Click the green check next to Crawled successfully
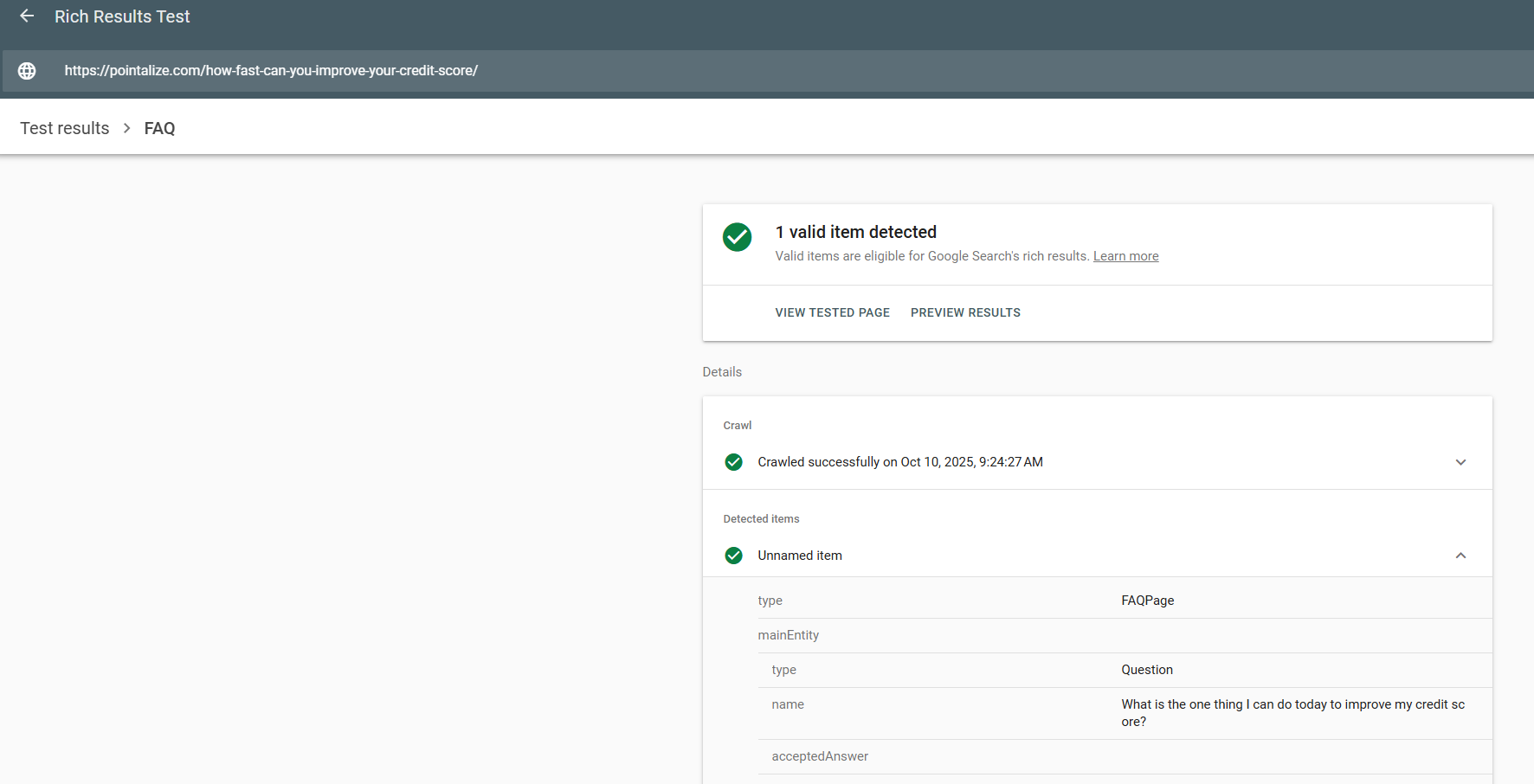Viewport: 1534px width, 784px height. [733, 462]
